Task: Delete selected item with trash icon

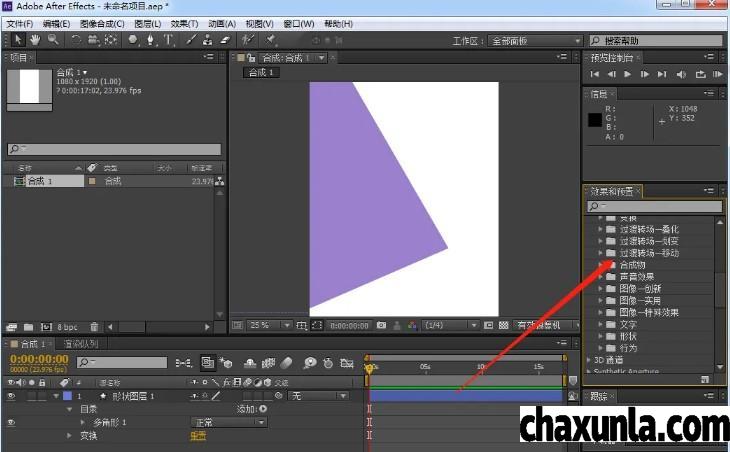Action: pos(94,327)
